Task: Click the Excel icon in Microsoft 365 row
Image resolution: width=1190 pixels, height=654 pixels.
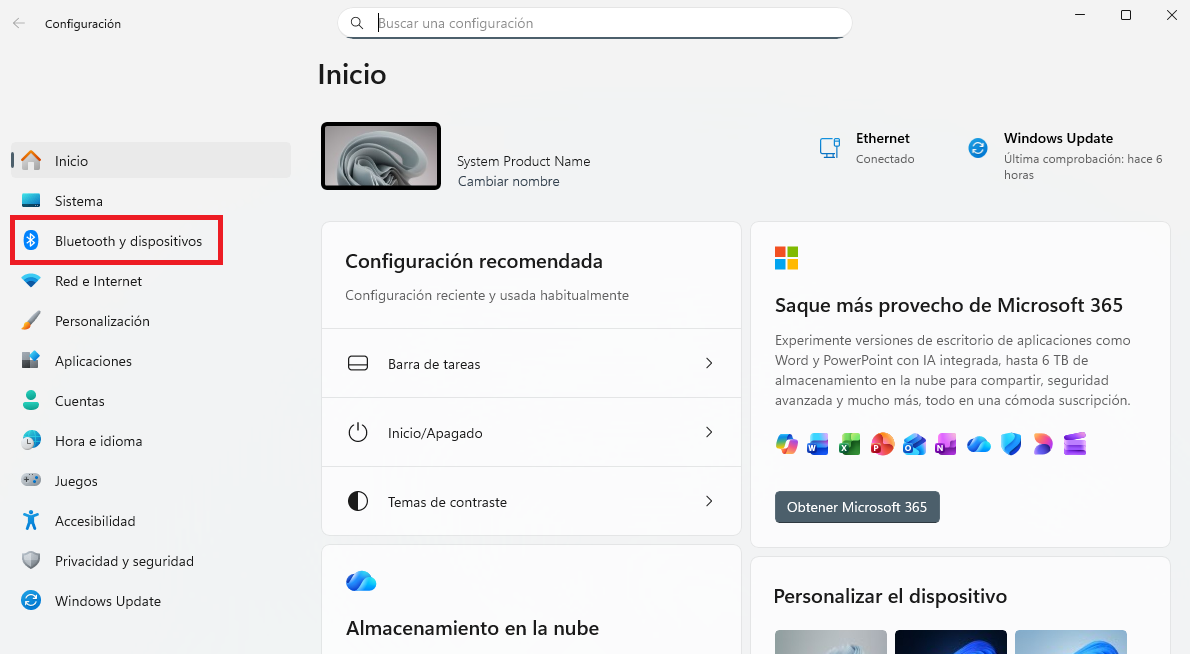Action: point(850,444)
